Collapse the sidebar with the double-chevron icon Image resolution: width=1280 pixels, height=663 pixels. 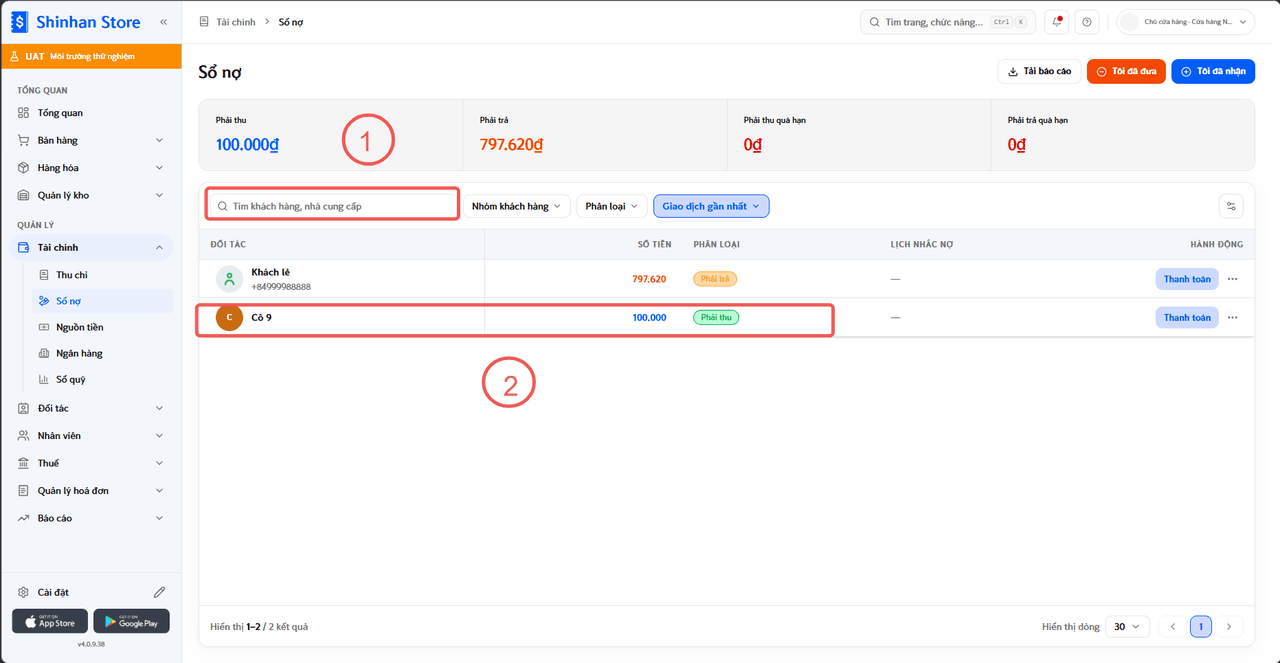point(163,22)
